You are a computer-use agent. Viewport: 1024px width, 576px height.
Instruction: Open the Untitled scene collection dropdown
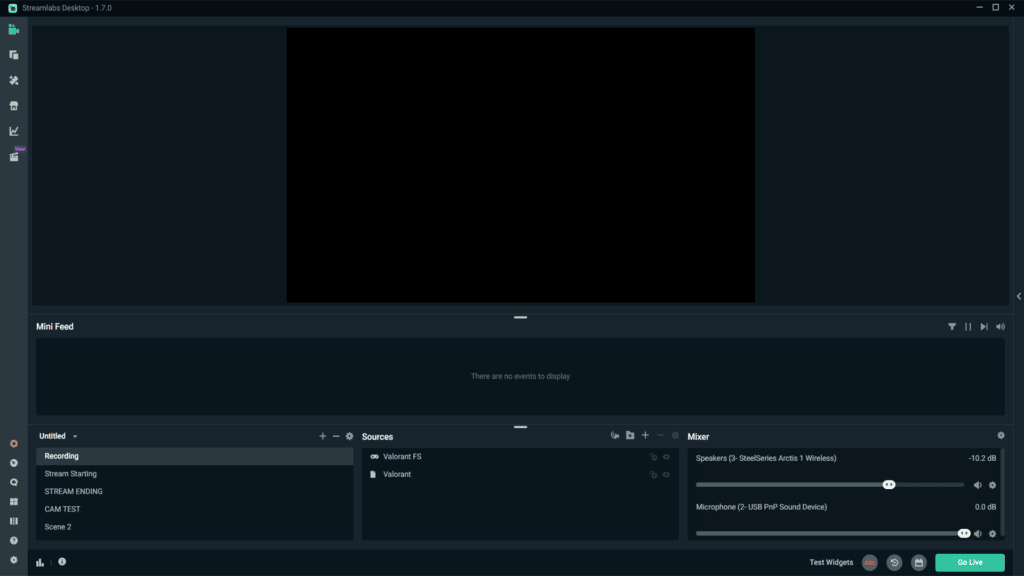tap(58, 436)
